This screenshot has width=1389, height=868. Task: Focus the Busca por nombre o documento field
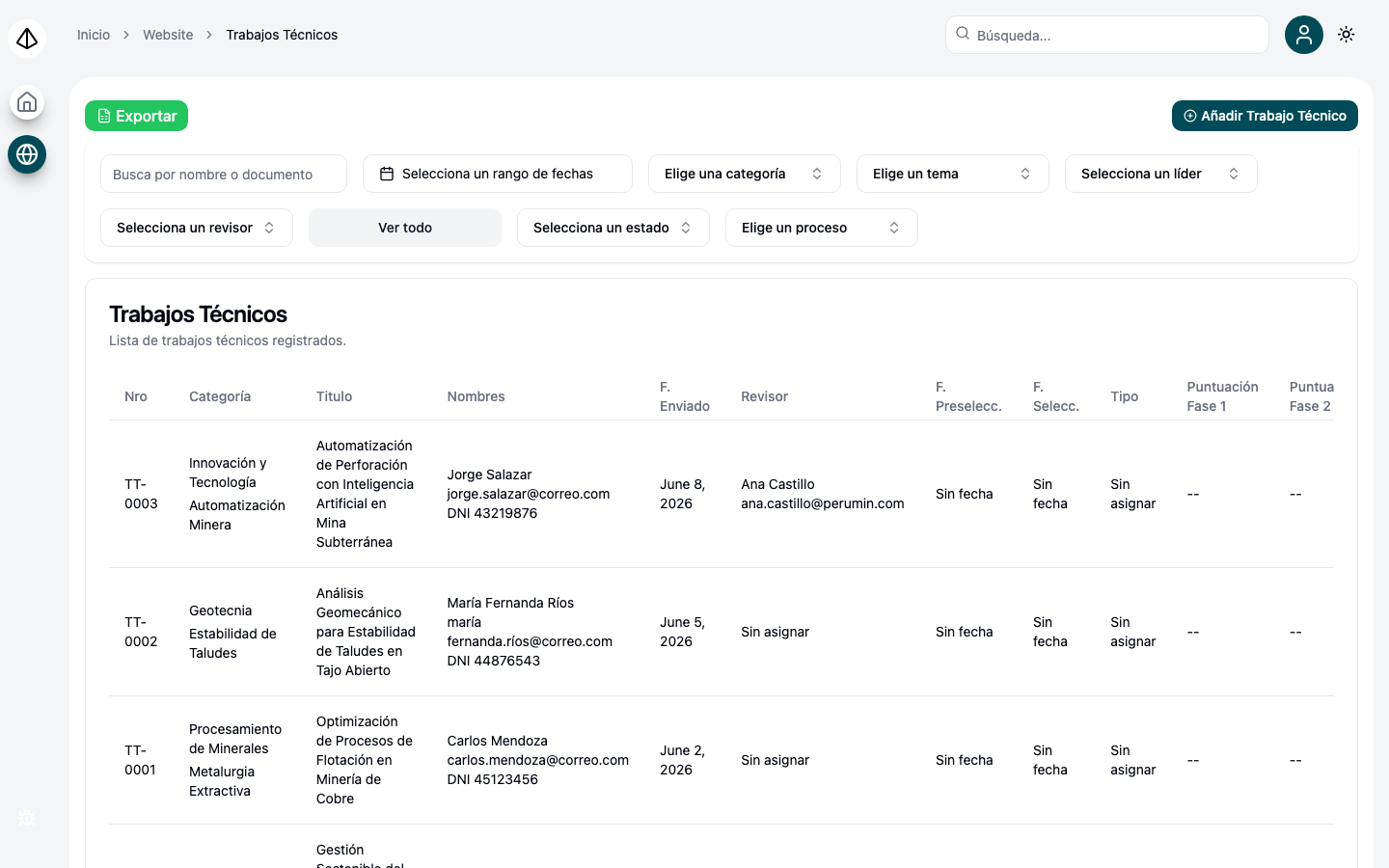[x=224, y=174]
